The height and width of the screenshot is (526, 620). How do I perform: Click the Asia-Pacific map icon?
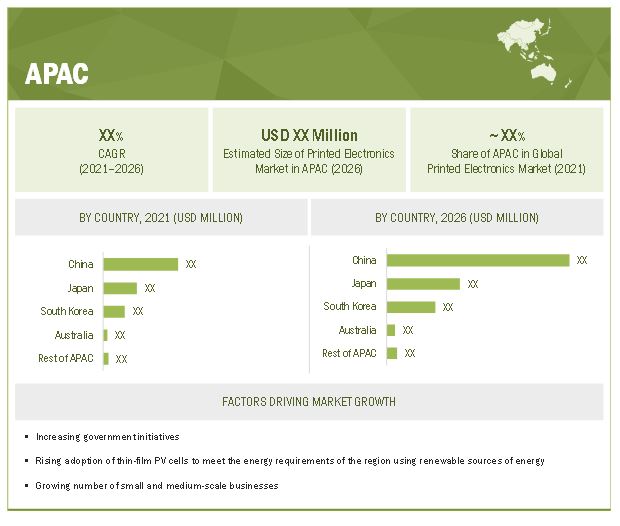tap(533, 50)
